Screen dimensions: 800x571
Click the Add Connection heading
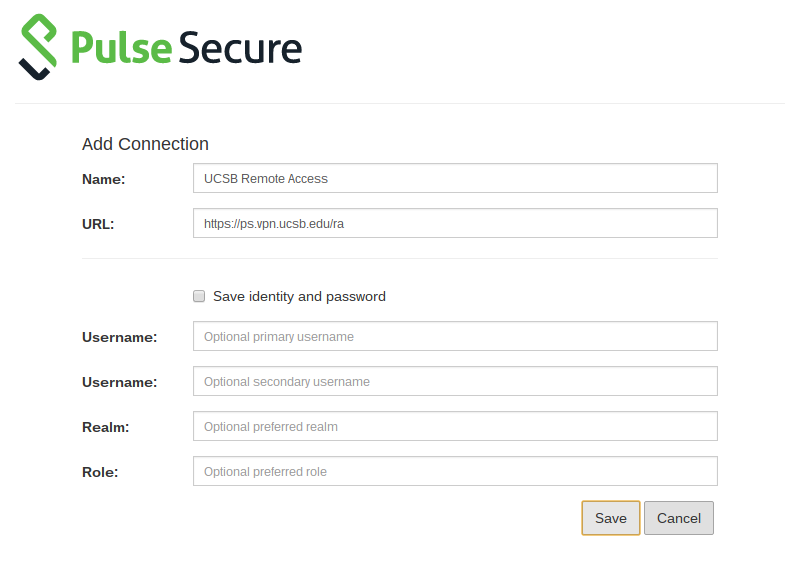(x=145, y=144)
